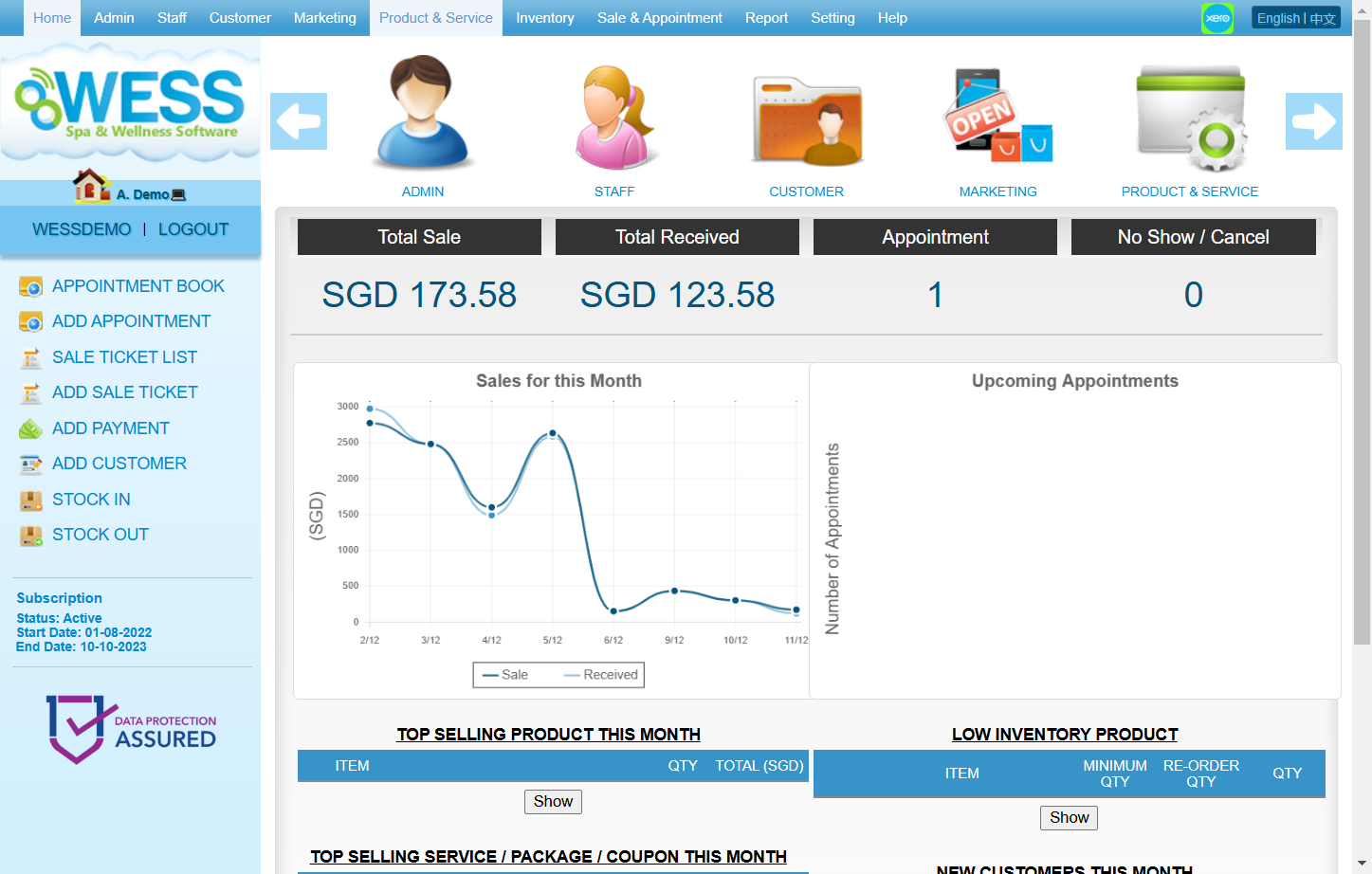The image size is (1372, 874).
Task: Click the Data Protection Assured badge
Action: [132, 729]
